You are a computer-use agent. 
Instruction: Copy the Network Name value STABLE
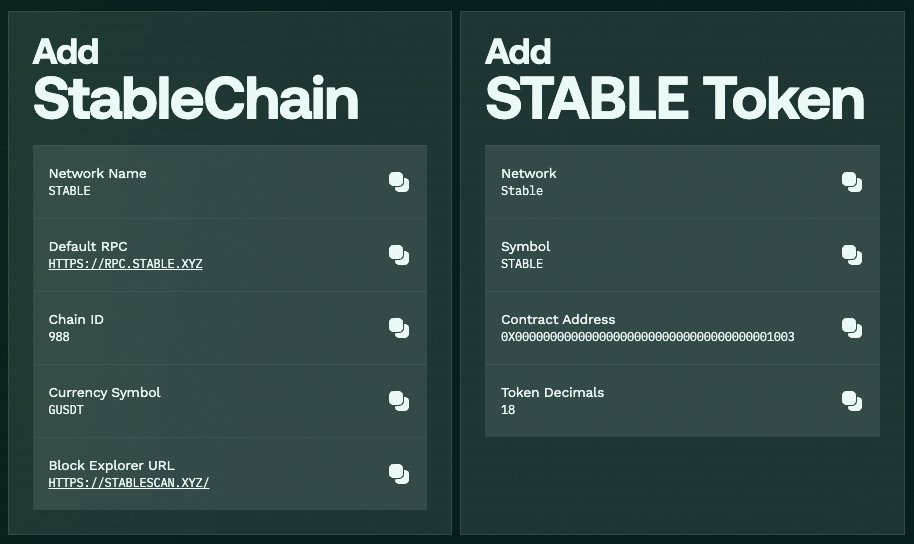click(x=399, y=182)
